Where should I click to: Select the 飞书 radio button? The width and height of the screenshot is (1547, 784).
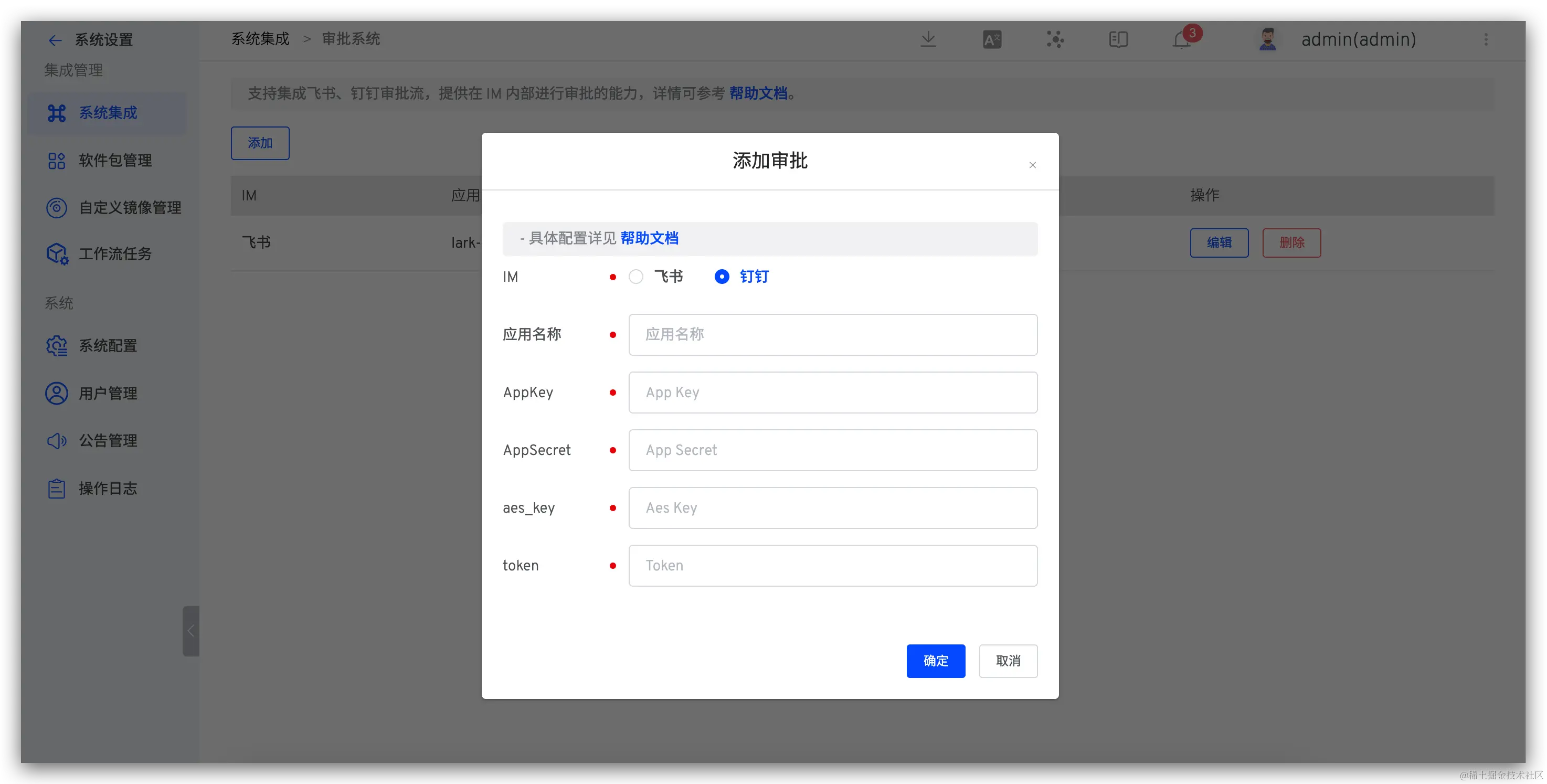636,277
